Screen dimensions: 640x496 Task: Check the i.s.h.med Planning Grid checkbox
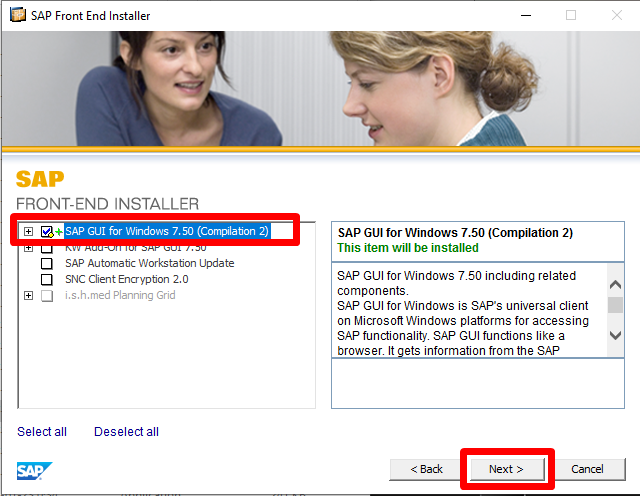[47, 296]
